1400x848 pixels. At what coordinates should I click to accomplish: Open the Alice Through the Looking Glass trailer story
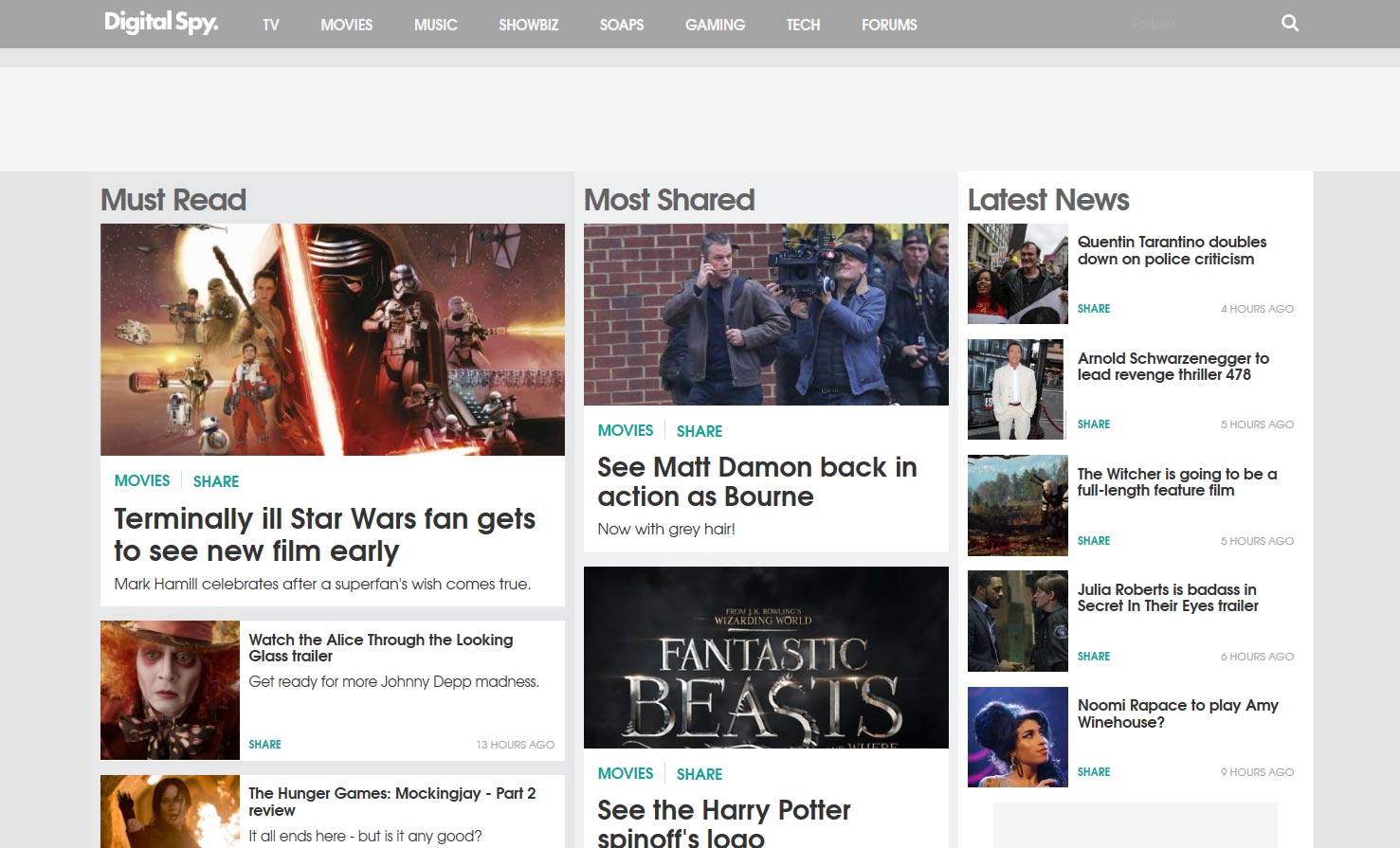coord(380,648)
